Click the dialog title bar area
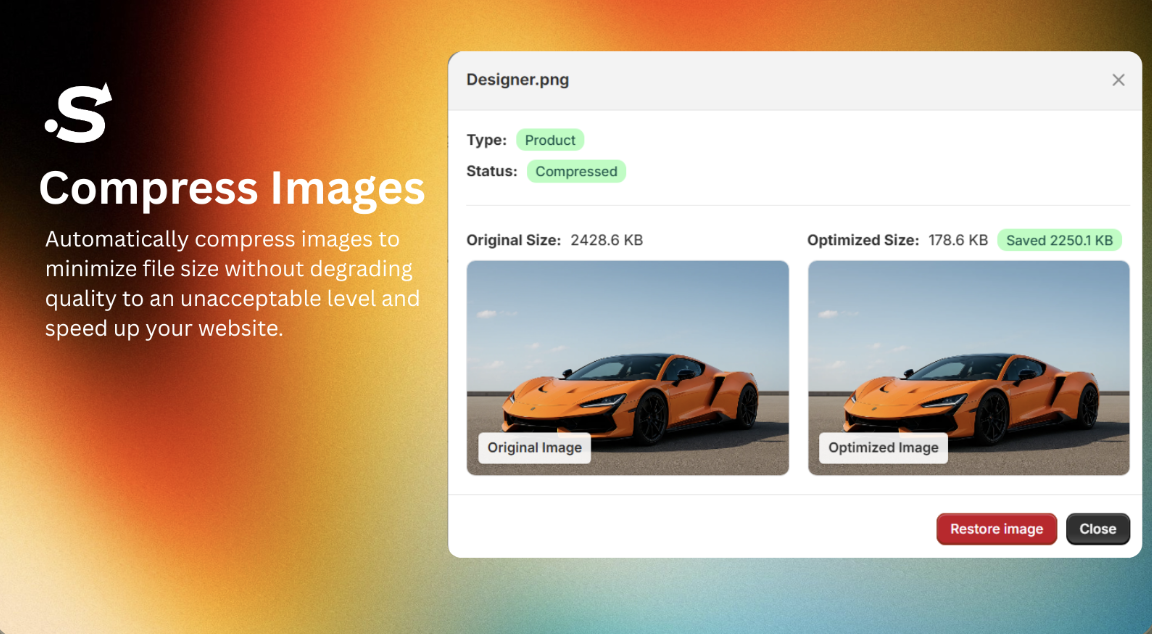 796,79
